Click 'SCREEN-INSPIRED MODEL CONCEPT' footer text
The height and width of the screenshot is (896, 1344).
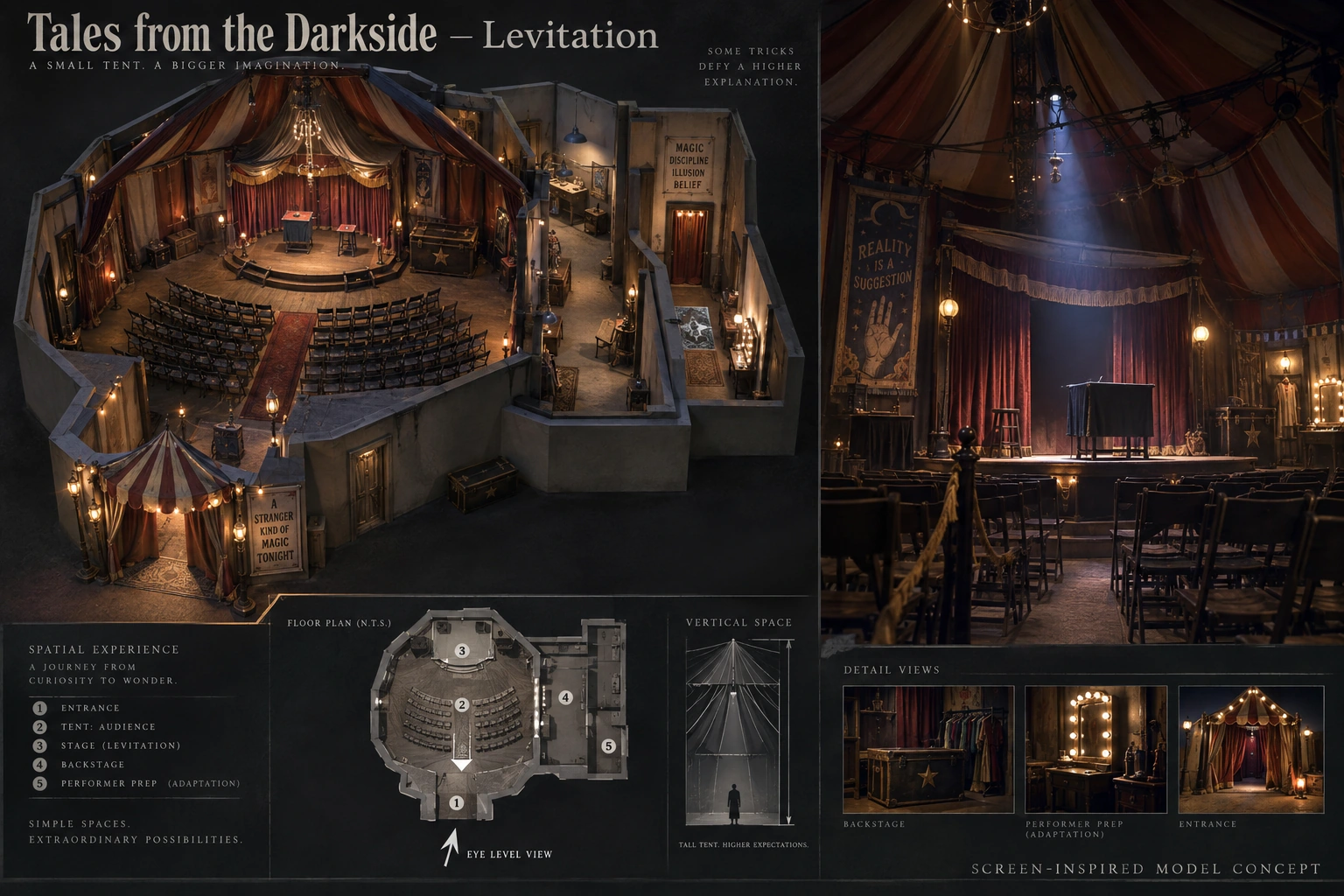pyautogui.click(x=1146, y=869)
